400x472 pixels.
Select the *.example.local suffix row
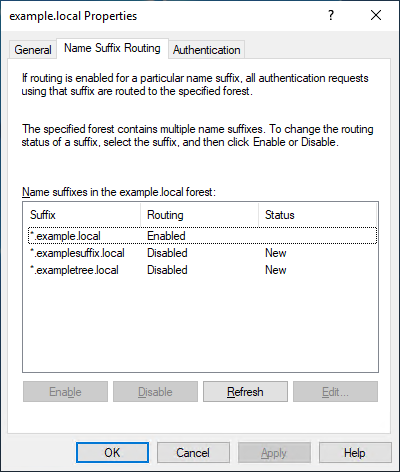click(x=203, y=236)
